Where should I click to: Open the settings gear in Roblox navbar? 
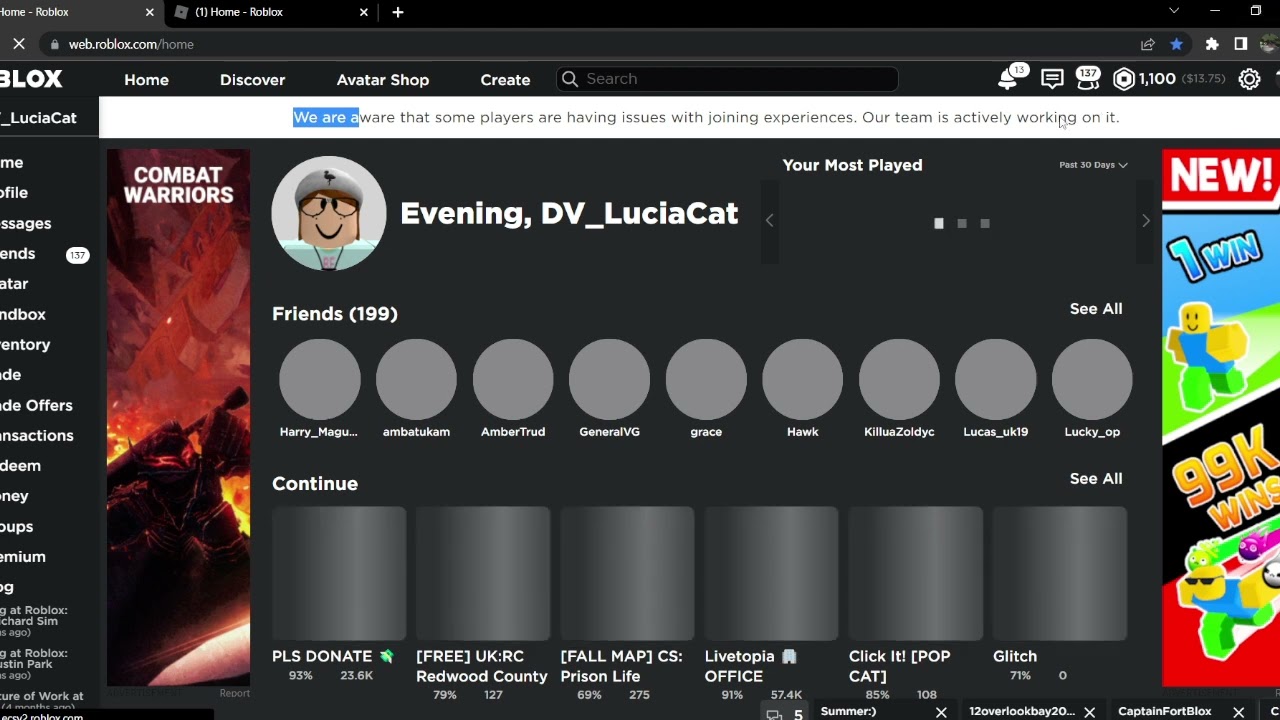coord(1249,79)
